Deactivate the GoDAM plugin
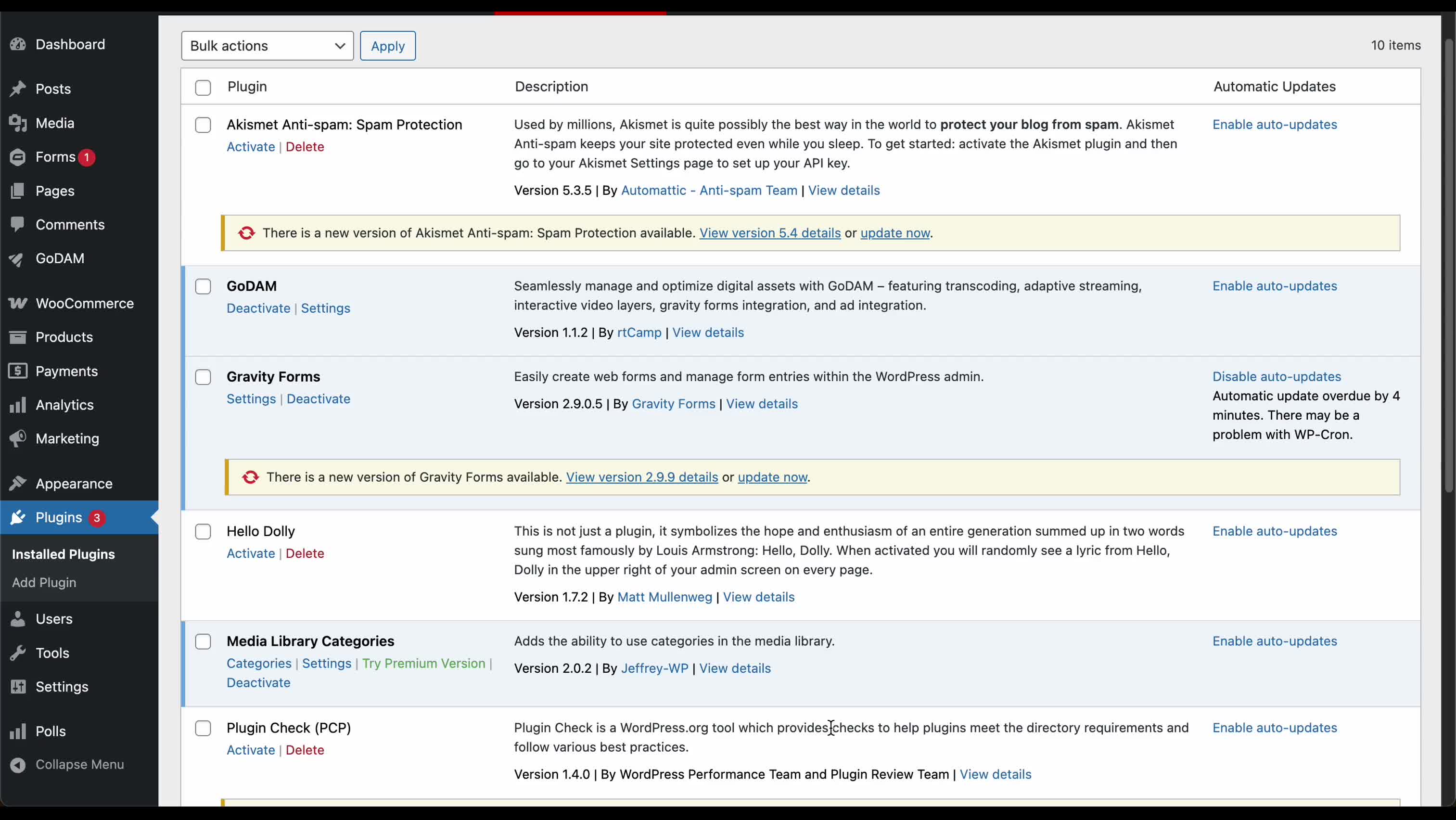Image resolution: width=1456 pixels, height=820 pixels. pyautogui.click(x=258, y=308)
